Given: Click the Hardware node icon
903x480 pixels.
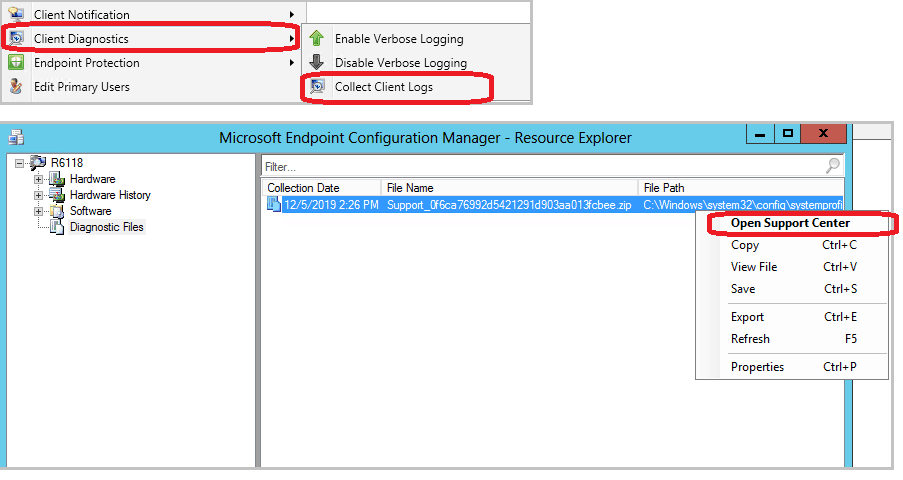Looking at the screenshot, I should tap(56, 179).
